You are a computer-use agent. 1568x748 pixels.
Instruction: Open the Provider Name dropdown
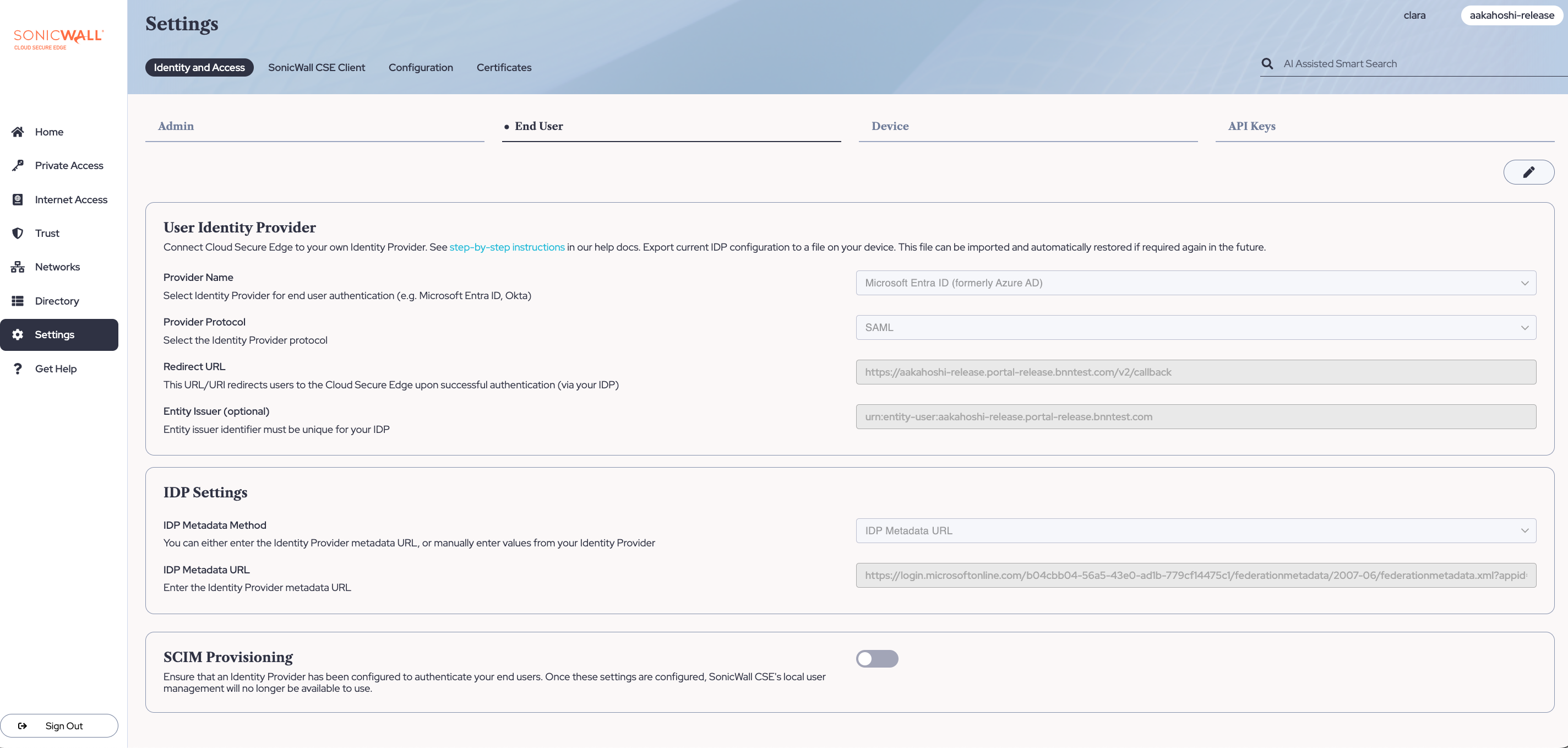click(1195, 283)
